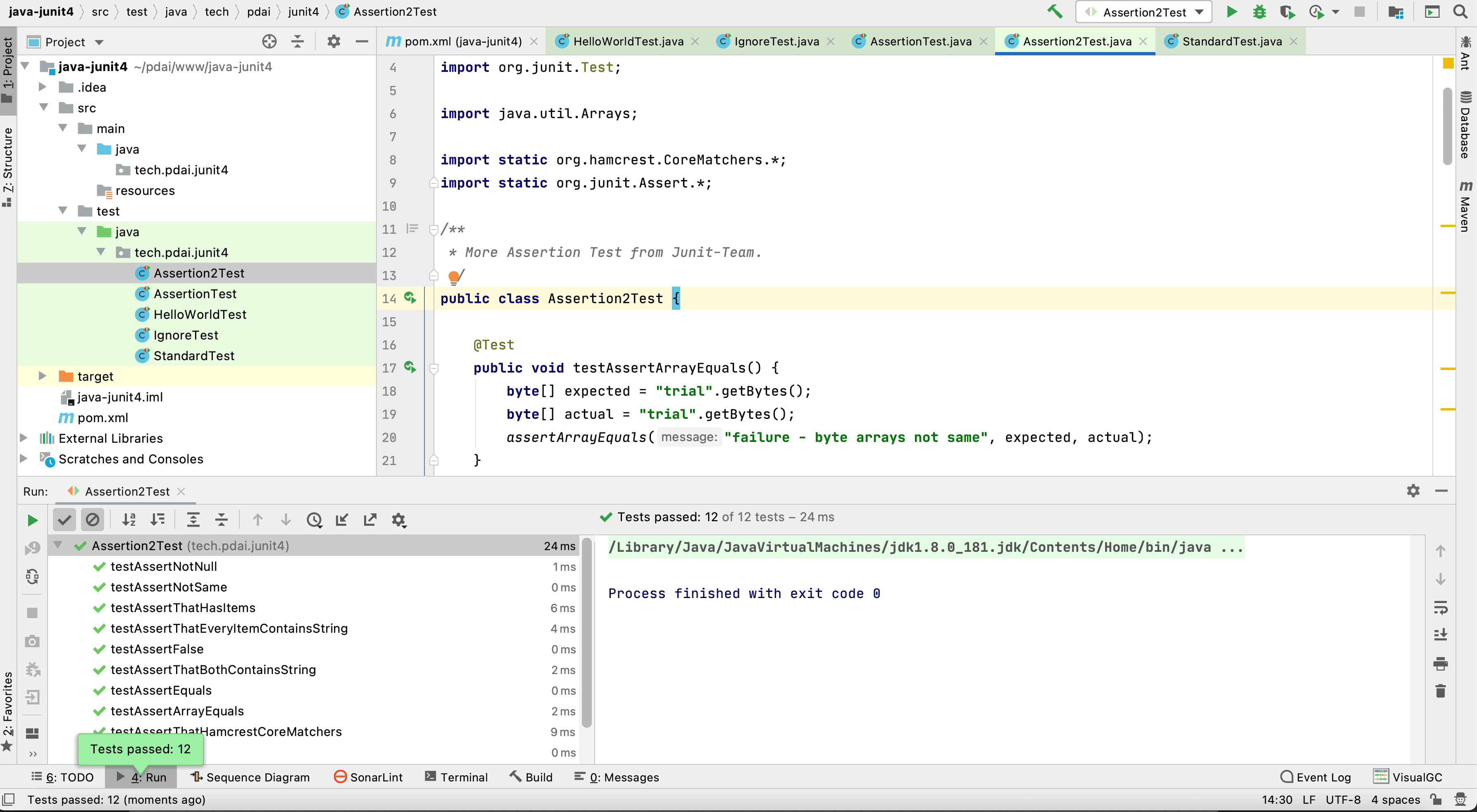Image resolution: width=1477 pixels, height=812 pixels.
Task: Open the Terminal tool window tab
Action: (x=456, y=777)
